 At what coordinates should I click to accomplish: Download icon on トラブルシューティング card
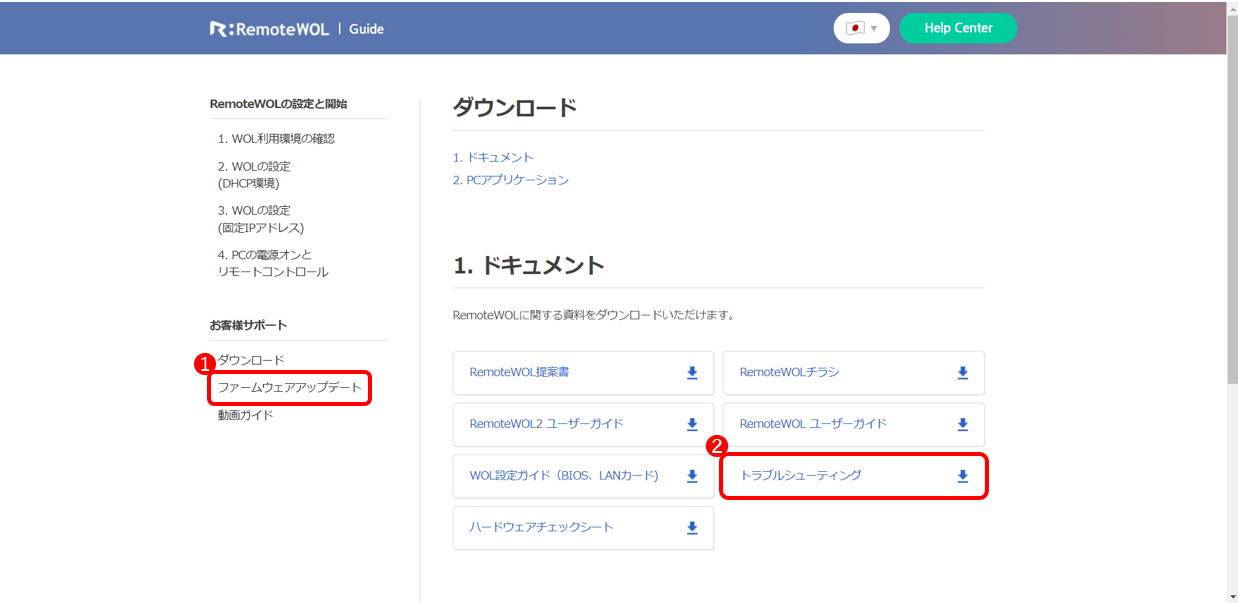point(963,476)
